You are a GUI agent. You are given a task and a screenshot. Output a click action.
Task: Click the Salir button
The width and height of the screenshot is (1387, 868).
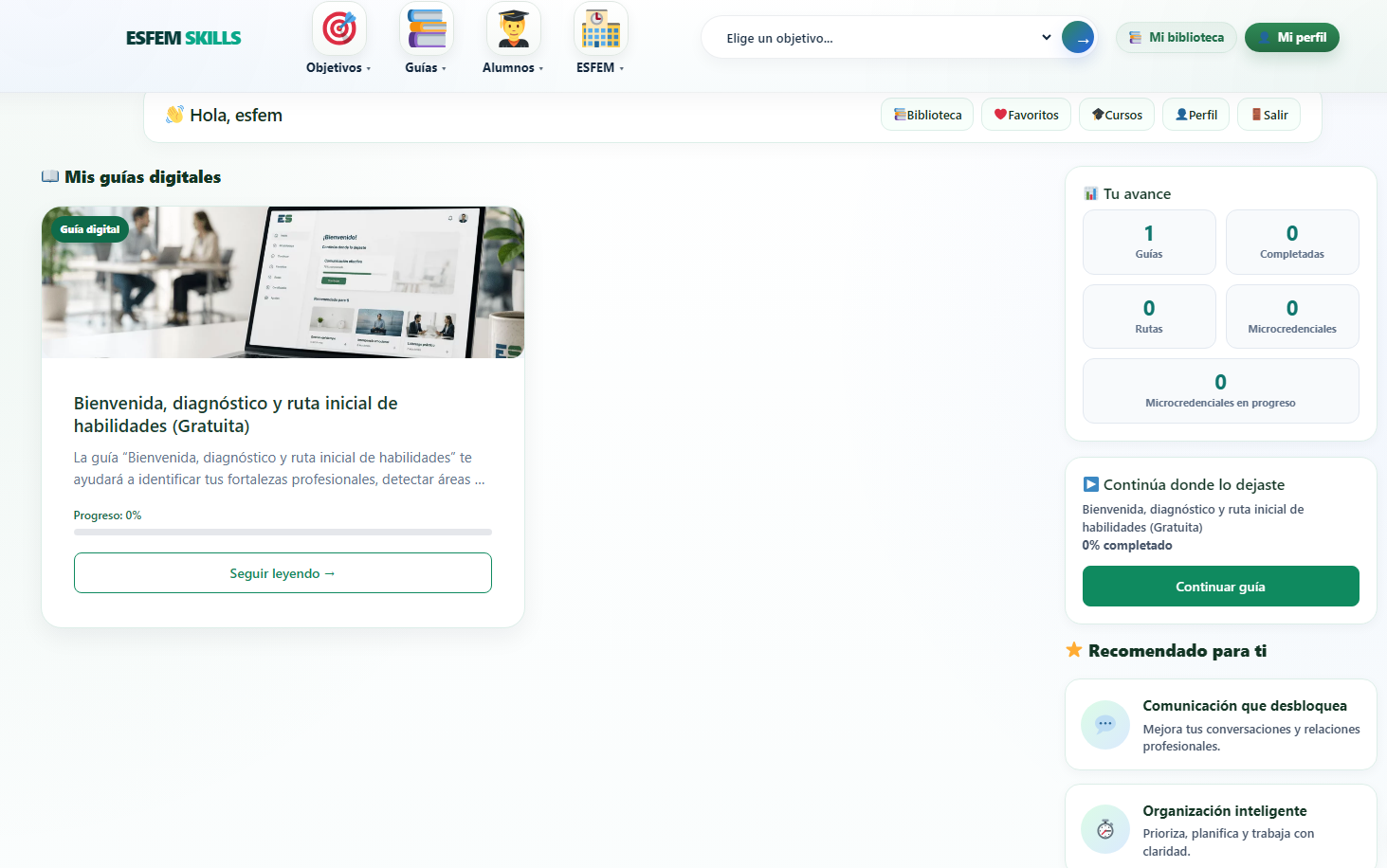pyautogui.click(x=1269, y=115)
